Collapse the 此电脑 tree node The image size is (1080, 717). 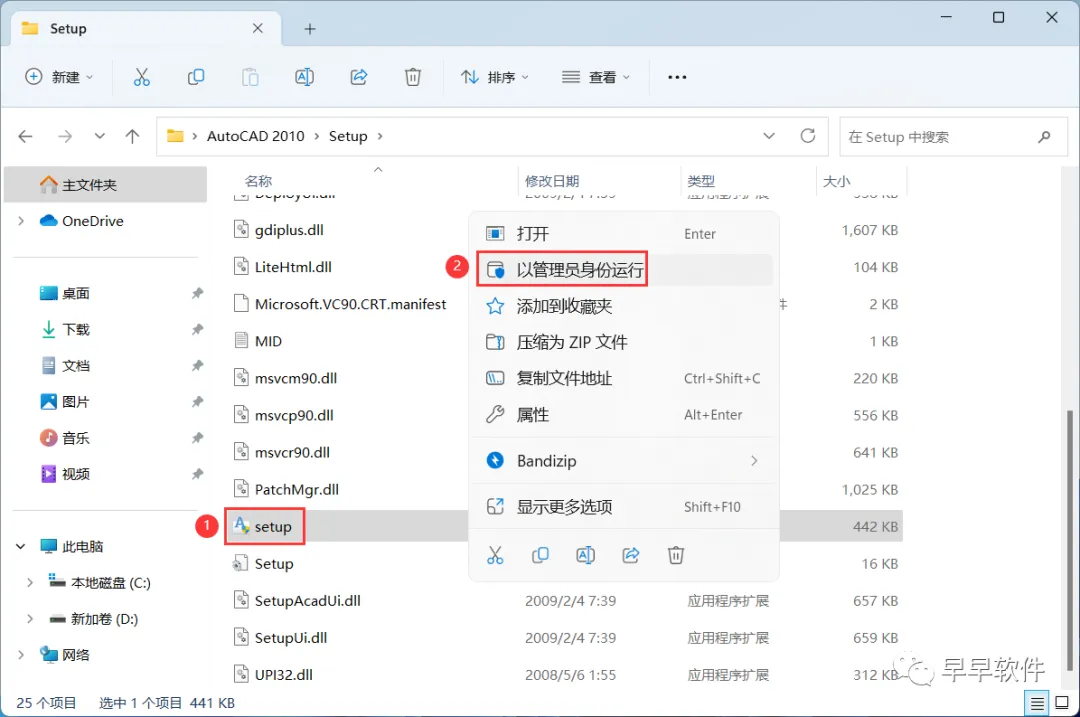tap(21, 546)
